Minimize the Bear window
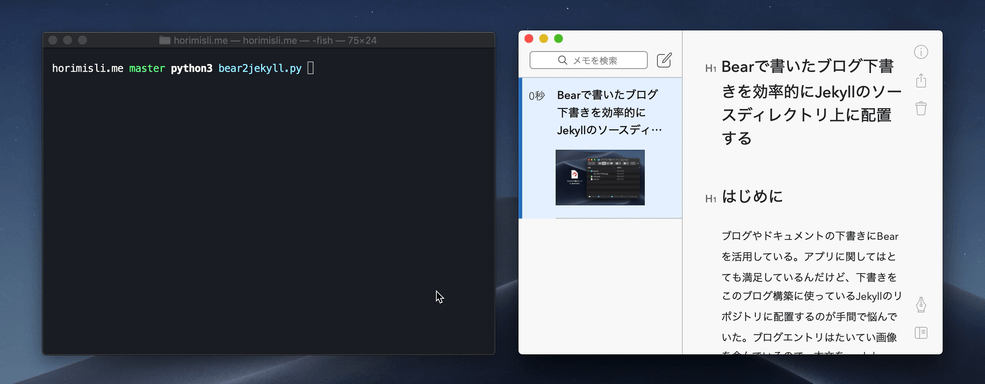 (x=543, y=38)
